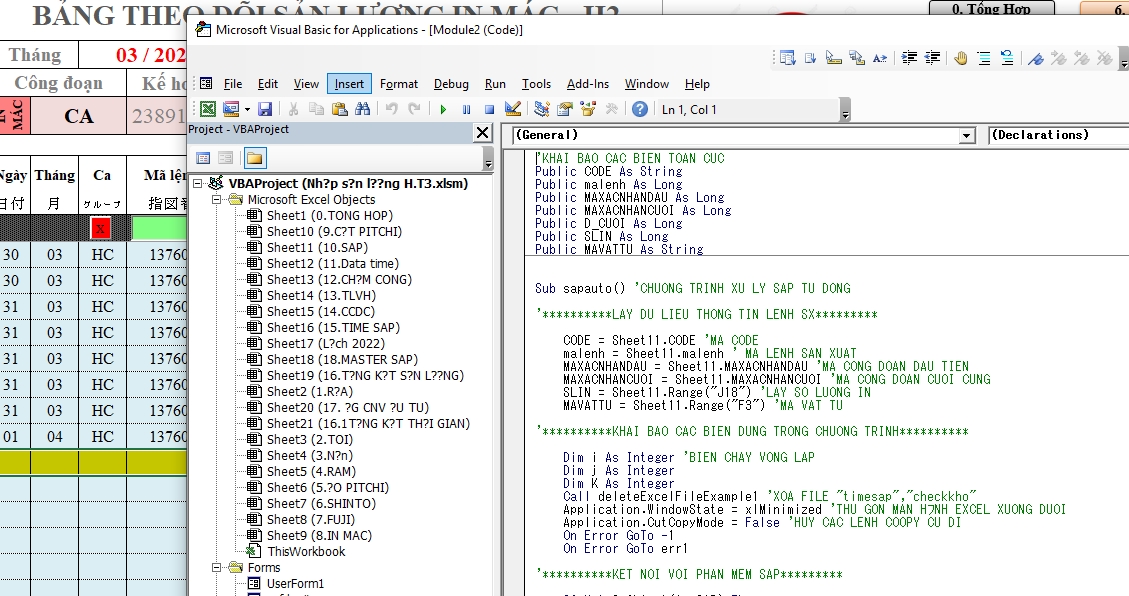Close the Project Explorer pane
Image resolution: width=1129 pixels, height=596 pixels.
tap(482, 132)
